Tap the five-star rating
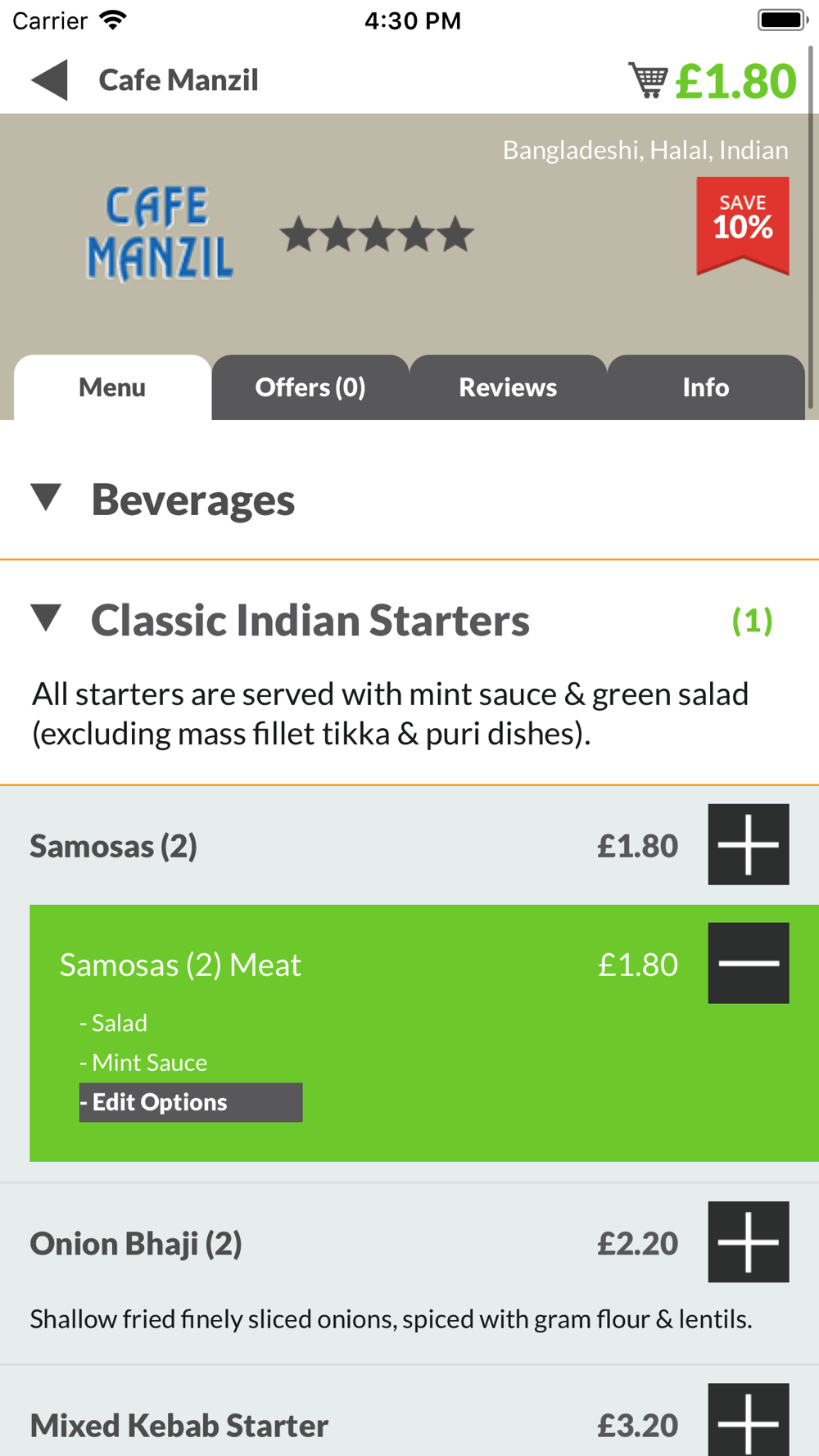This screenshot has width=819, height=1456. 377,234
